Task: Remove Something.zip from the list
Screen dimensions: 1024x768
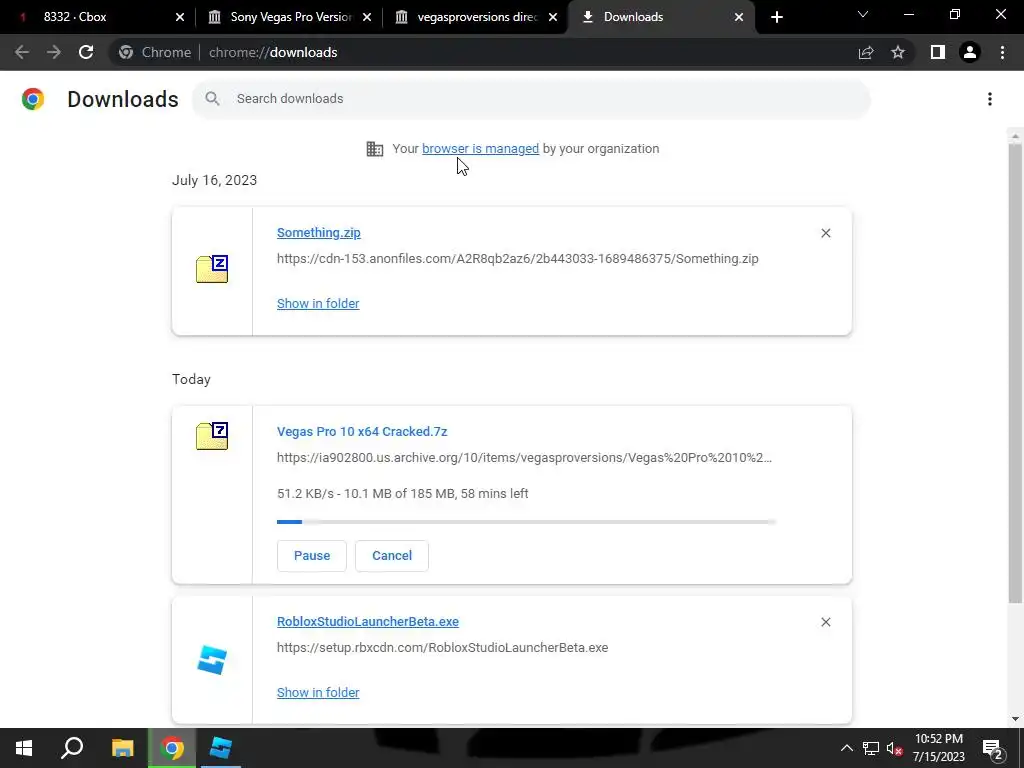Action: (x=825, y=233)
